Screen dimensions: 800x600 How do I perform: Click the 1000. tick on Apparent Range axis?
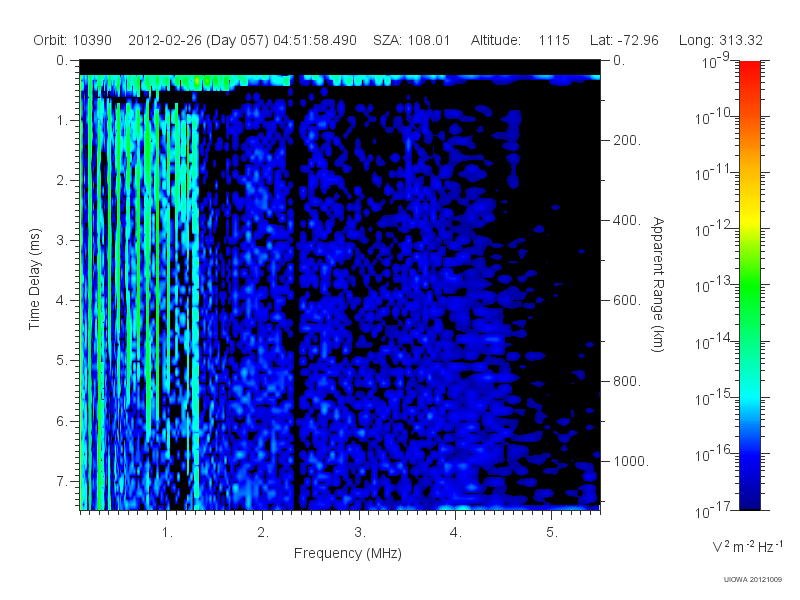click(x=631, y=461)
